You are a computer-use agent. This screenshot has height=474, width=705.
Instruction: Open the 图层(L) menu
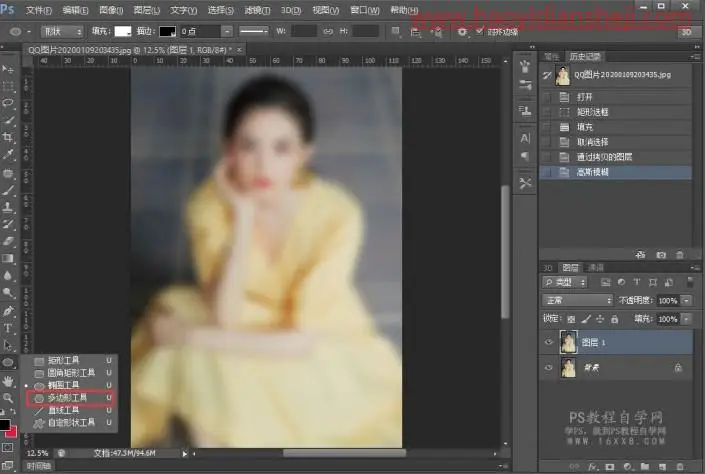coord(146,10)
